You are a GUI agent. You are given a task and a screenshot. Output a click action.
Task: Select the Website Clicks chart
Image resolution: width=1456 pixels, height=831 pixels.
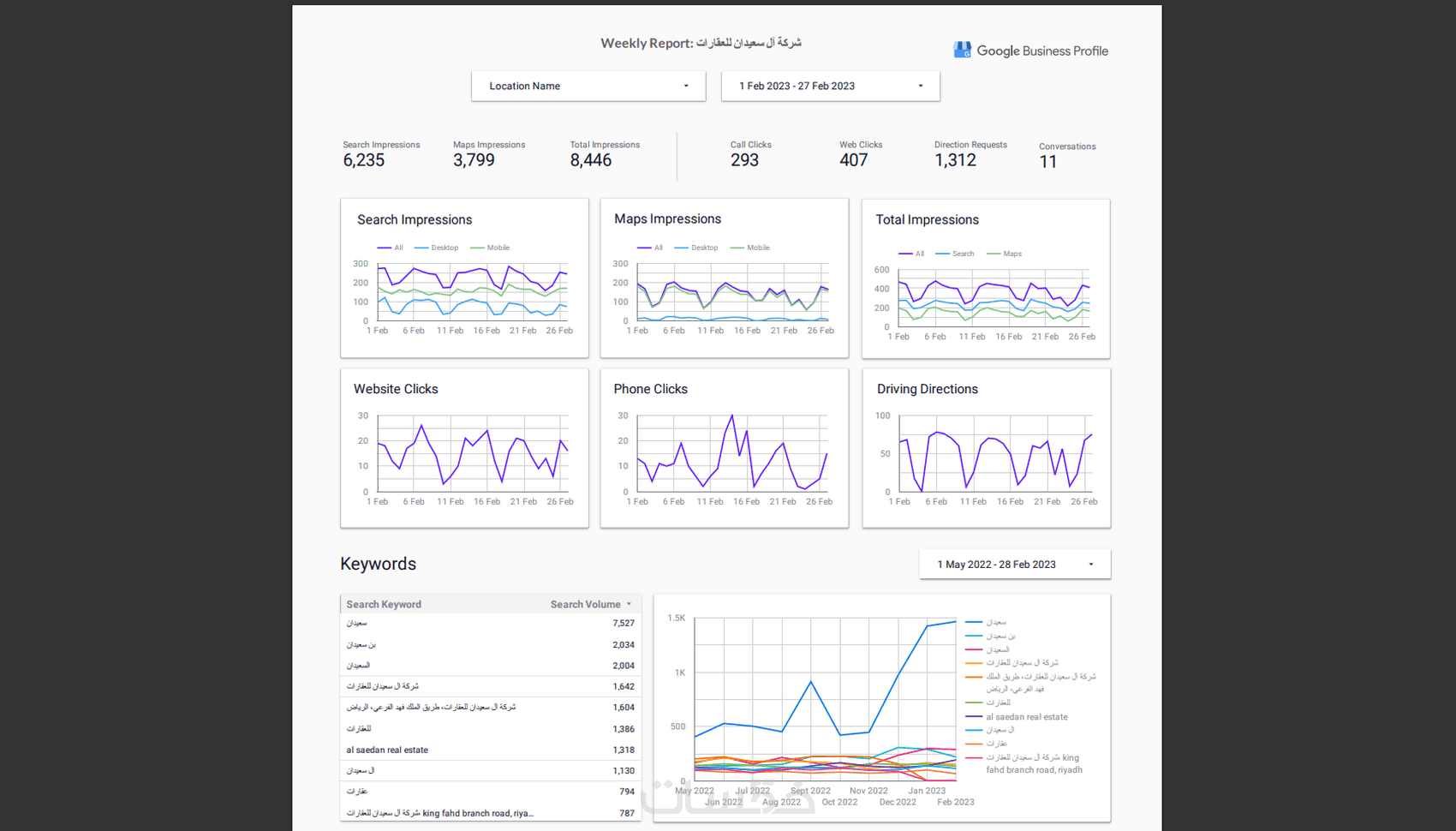[x=464, y=448]
